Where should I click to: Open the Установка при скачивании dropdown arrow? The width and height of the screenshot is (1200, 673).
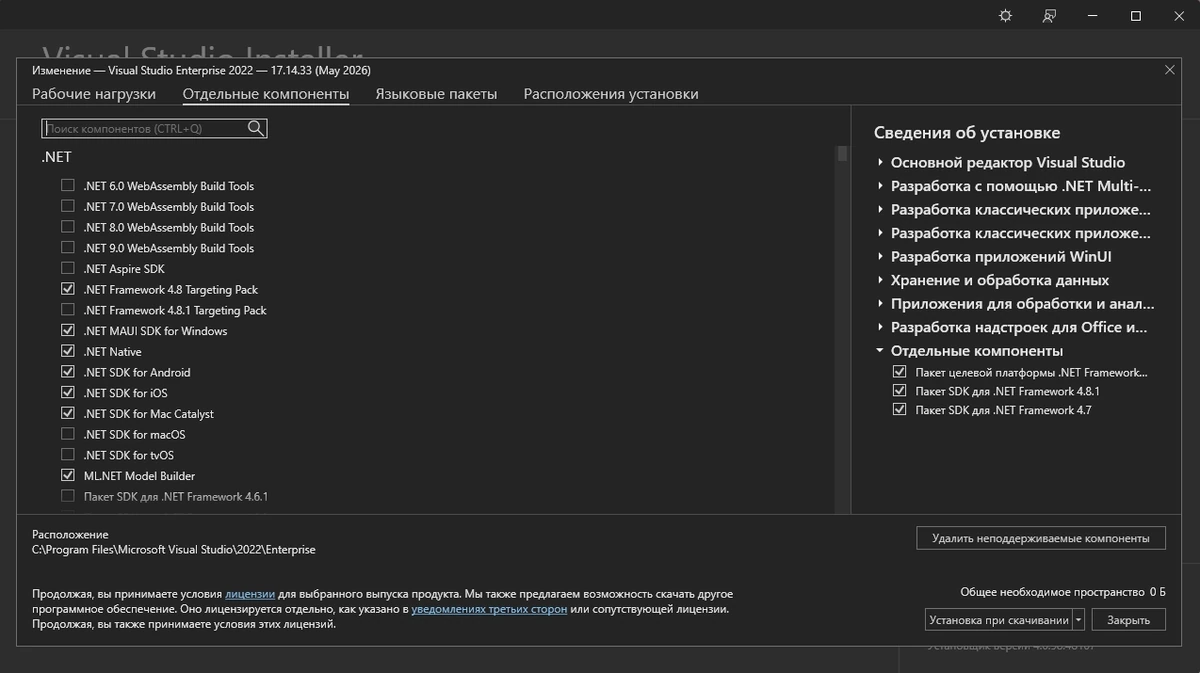pyautogui.click(x=1079, y=620)
